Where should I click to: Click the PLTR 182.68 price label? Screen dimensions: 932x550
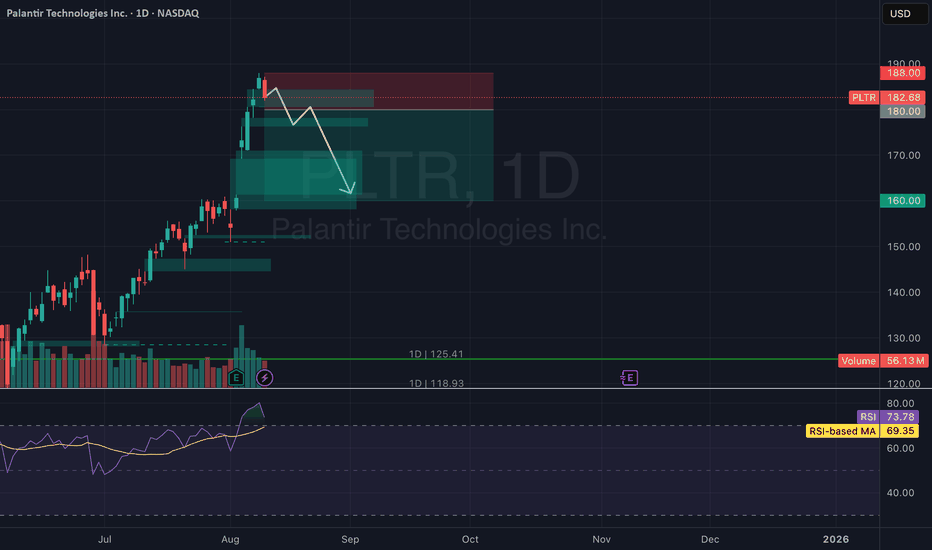[x=887, y=98]
